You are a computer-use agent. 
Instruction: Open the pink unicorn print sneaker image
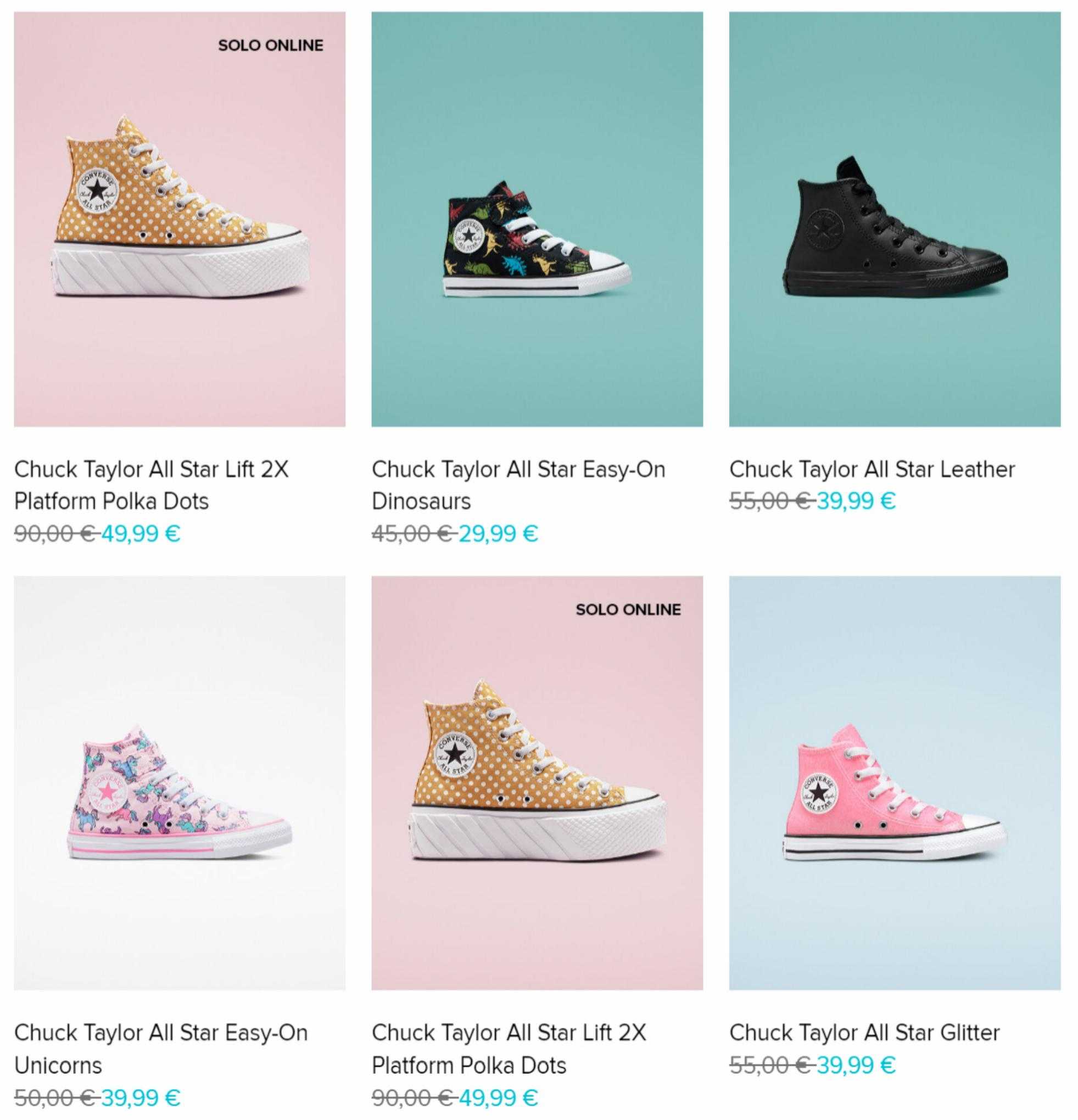tap(180, 783)
